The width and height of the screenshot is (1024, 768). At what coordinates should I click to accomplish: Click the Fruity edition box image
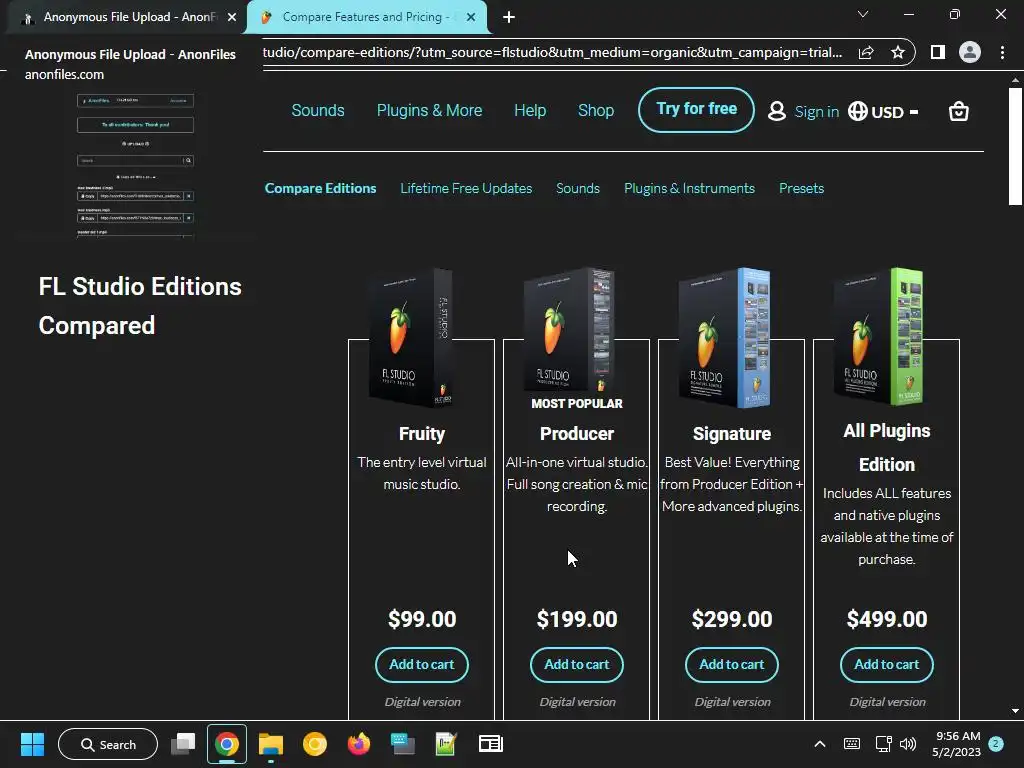click(411, 337)
